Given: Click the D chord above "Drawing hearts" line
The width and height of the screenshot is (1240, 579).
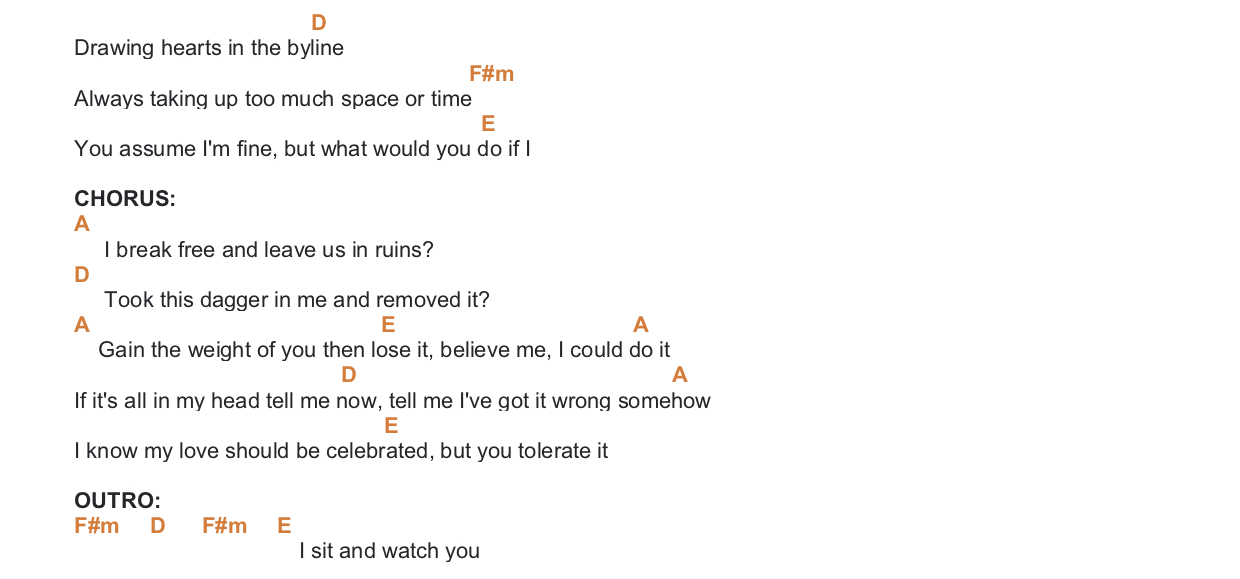Looking at the screenshot, I should (319, 23).
